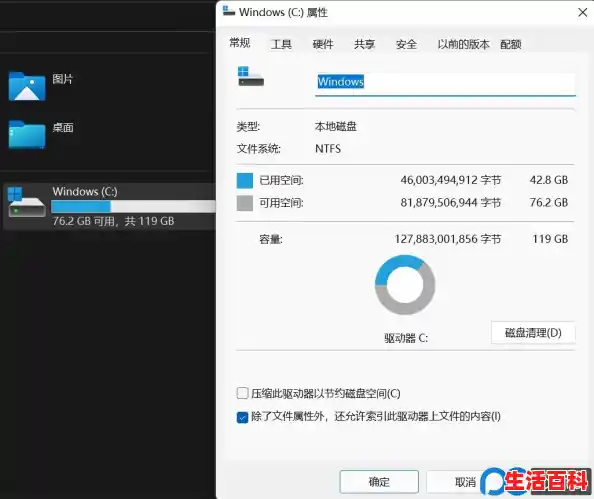Image resolution: width=594 pixels, height=499 pixels.
Task: Open the 以前的版本 tab
Action: coord(463,44)
